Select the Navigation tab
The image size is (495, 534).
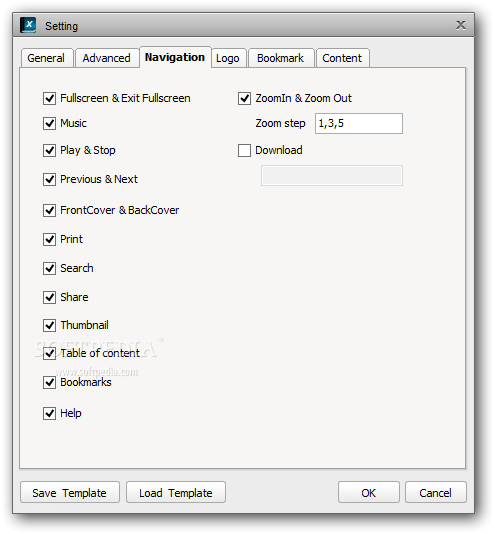point(175,57)
